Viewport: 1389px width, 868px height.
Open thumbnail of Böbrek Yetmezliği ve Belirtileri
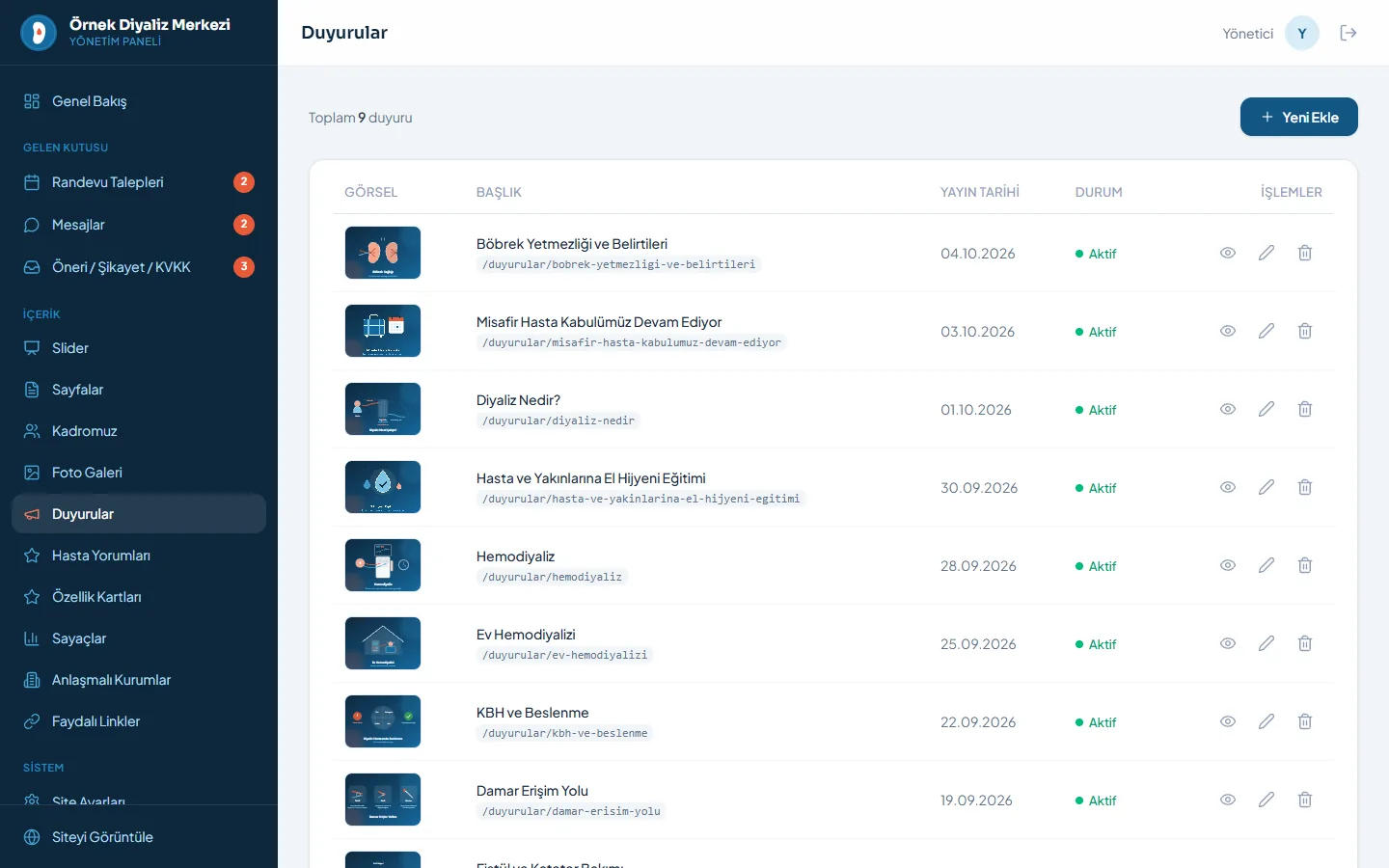383,253
